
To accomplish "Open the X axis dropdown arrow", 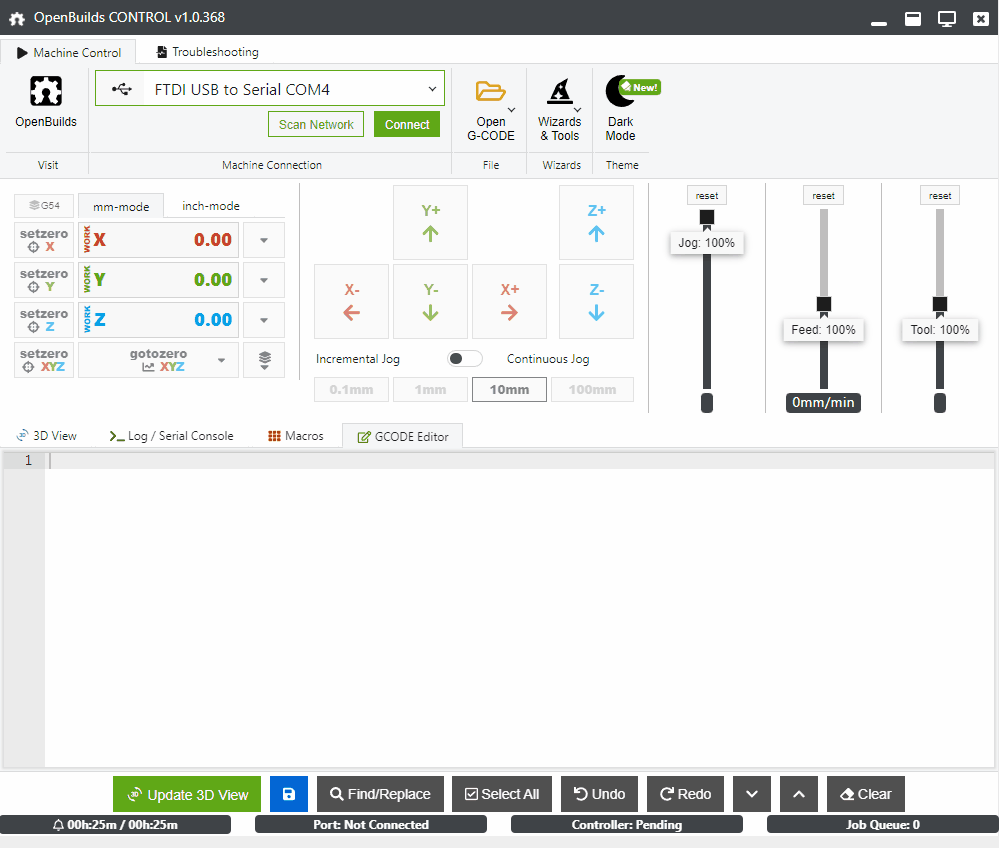I will tap(264, 240).
